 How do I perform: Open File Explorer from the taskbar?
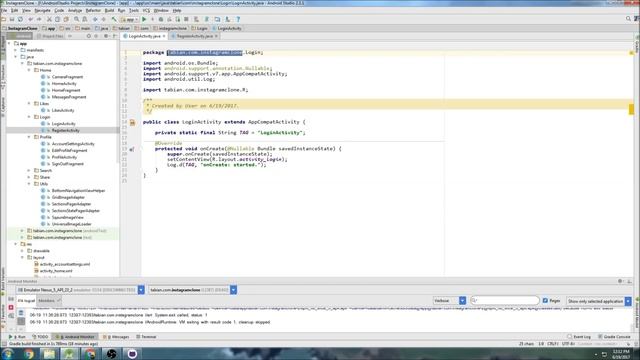(49, 354)
